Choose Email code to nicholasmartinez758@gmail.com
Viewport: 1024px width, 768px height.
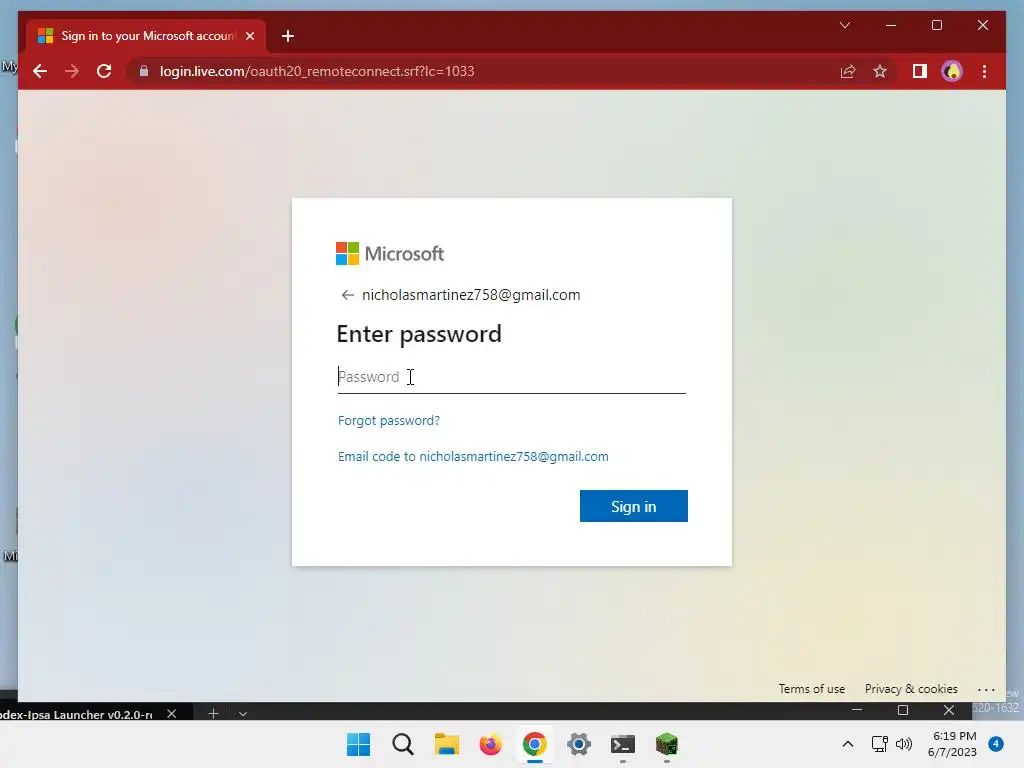473,456
